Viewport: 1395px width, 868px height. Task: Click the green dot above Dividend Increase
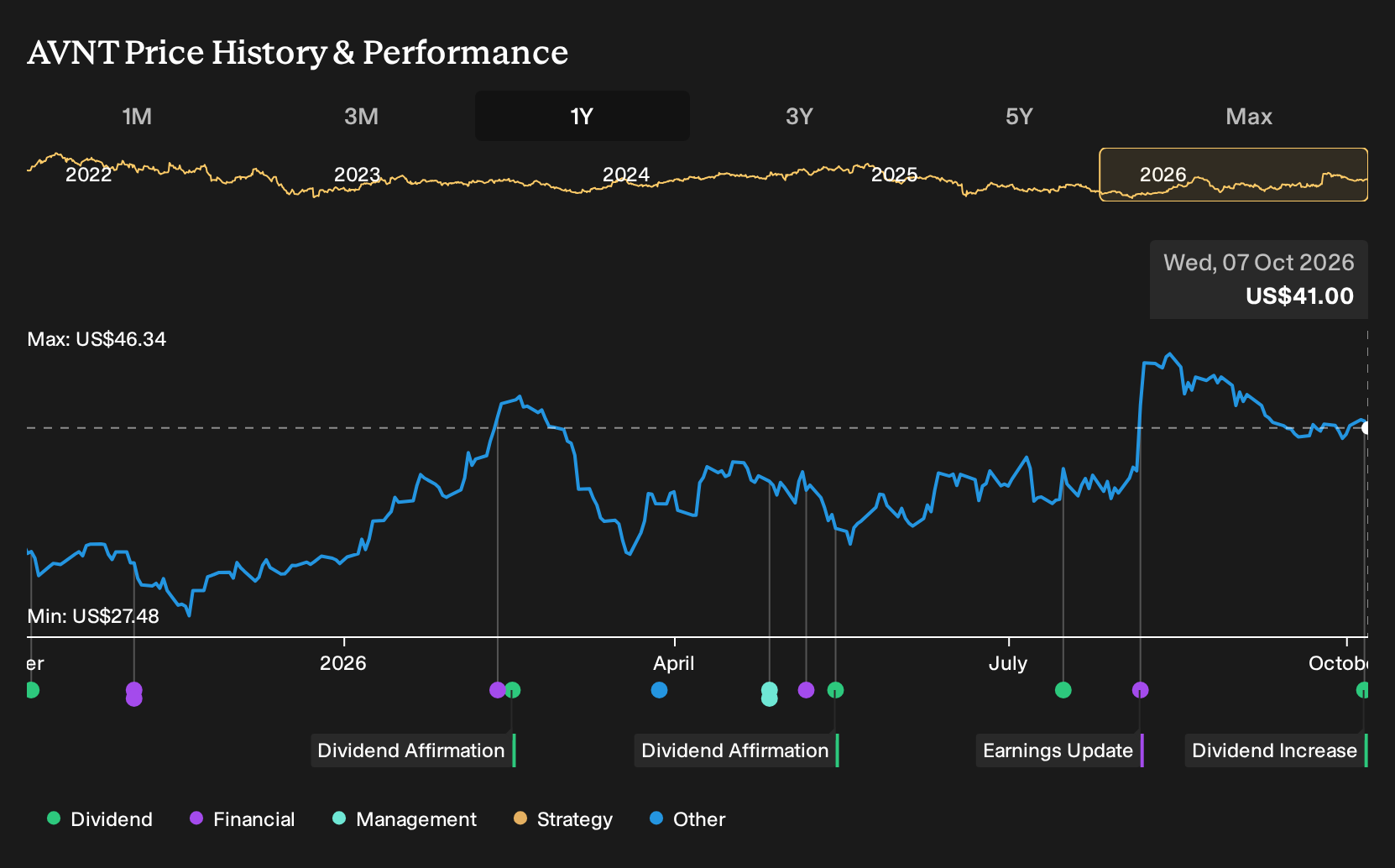coord(1363,690)
